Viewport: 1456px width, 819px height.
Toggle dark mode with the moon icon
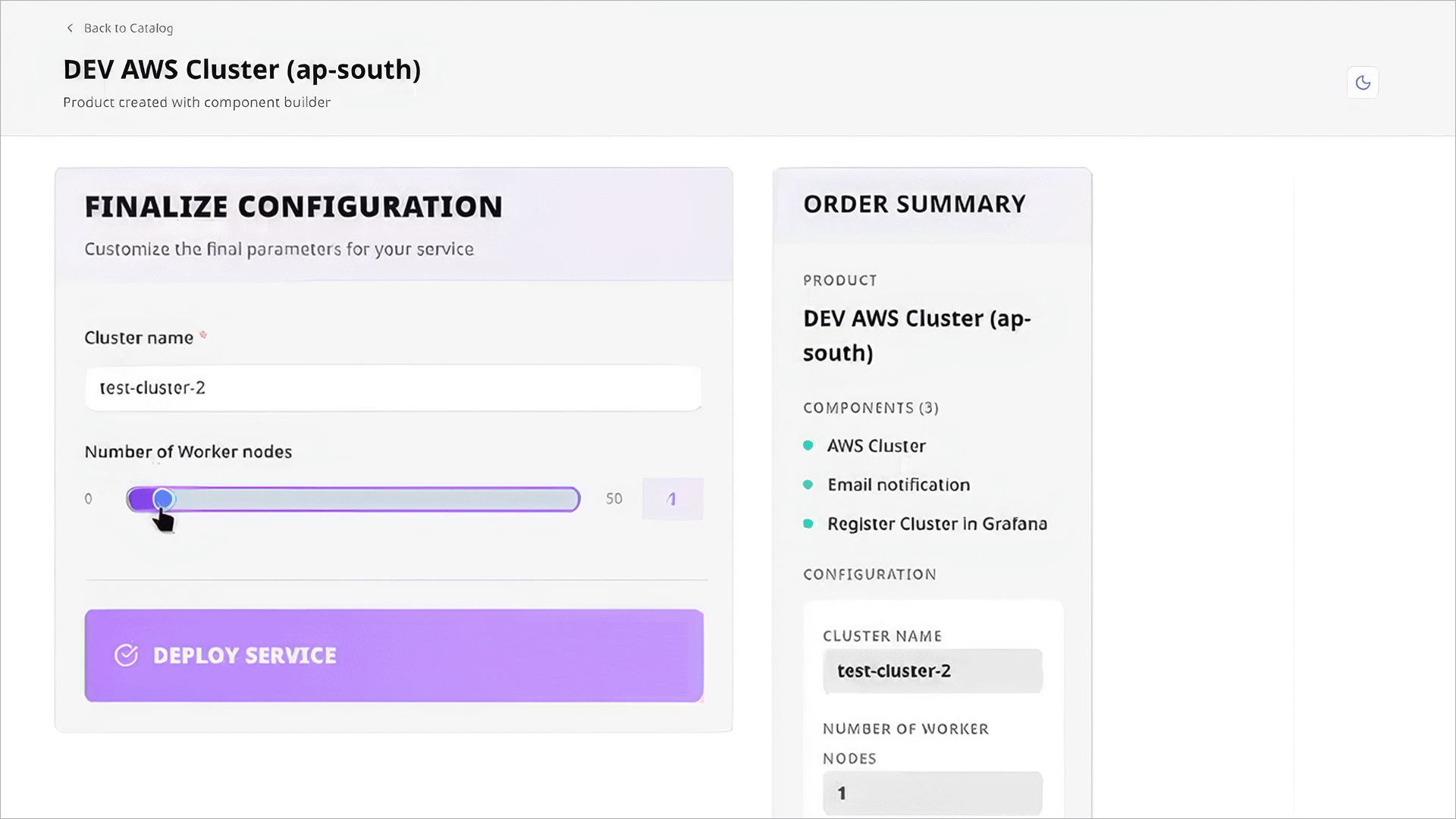pos(1363,83)
